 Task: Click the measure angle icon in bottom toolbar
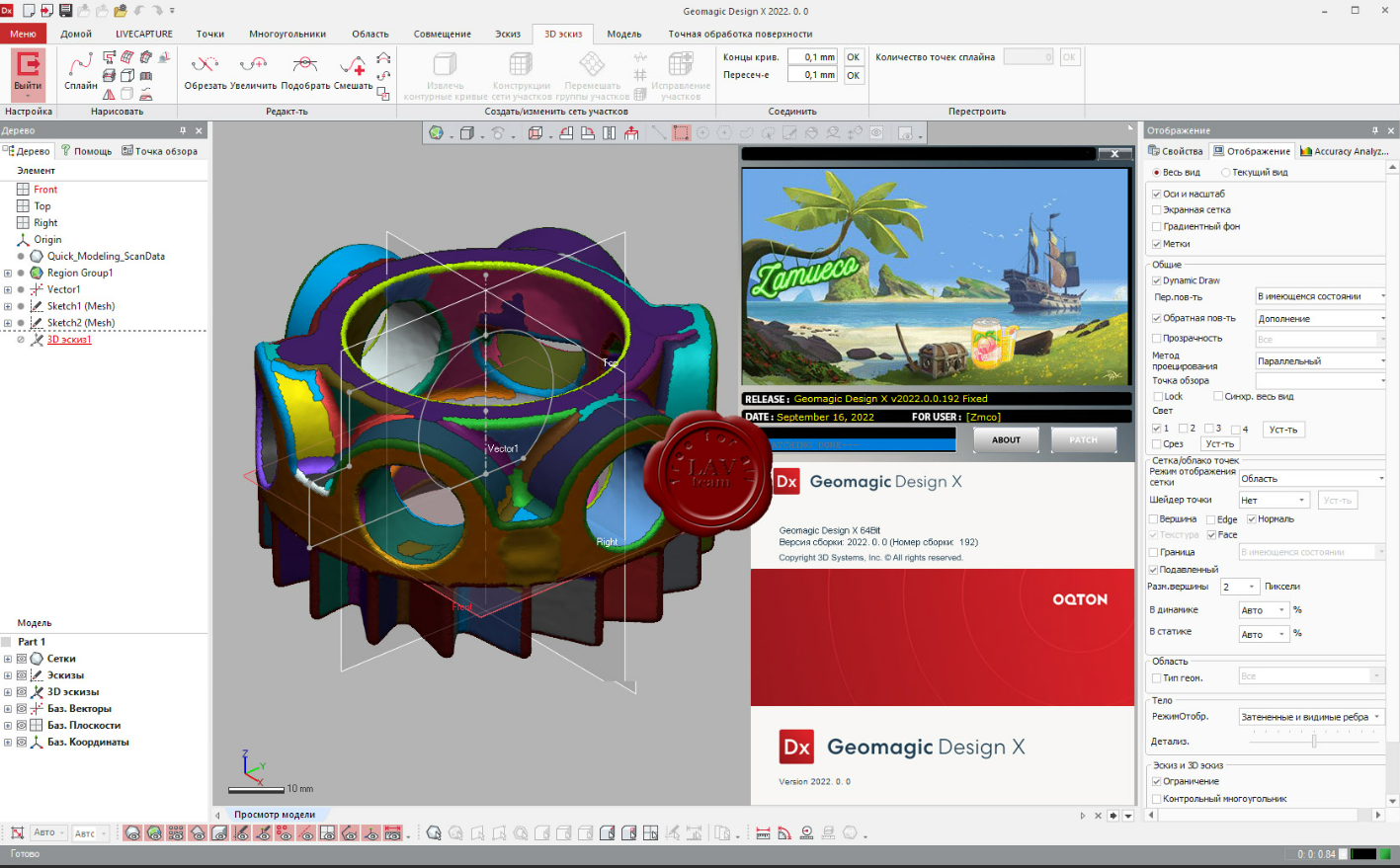pyautogui.click(x=784, y=833)
